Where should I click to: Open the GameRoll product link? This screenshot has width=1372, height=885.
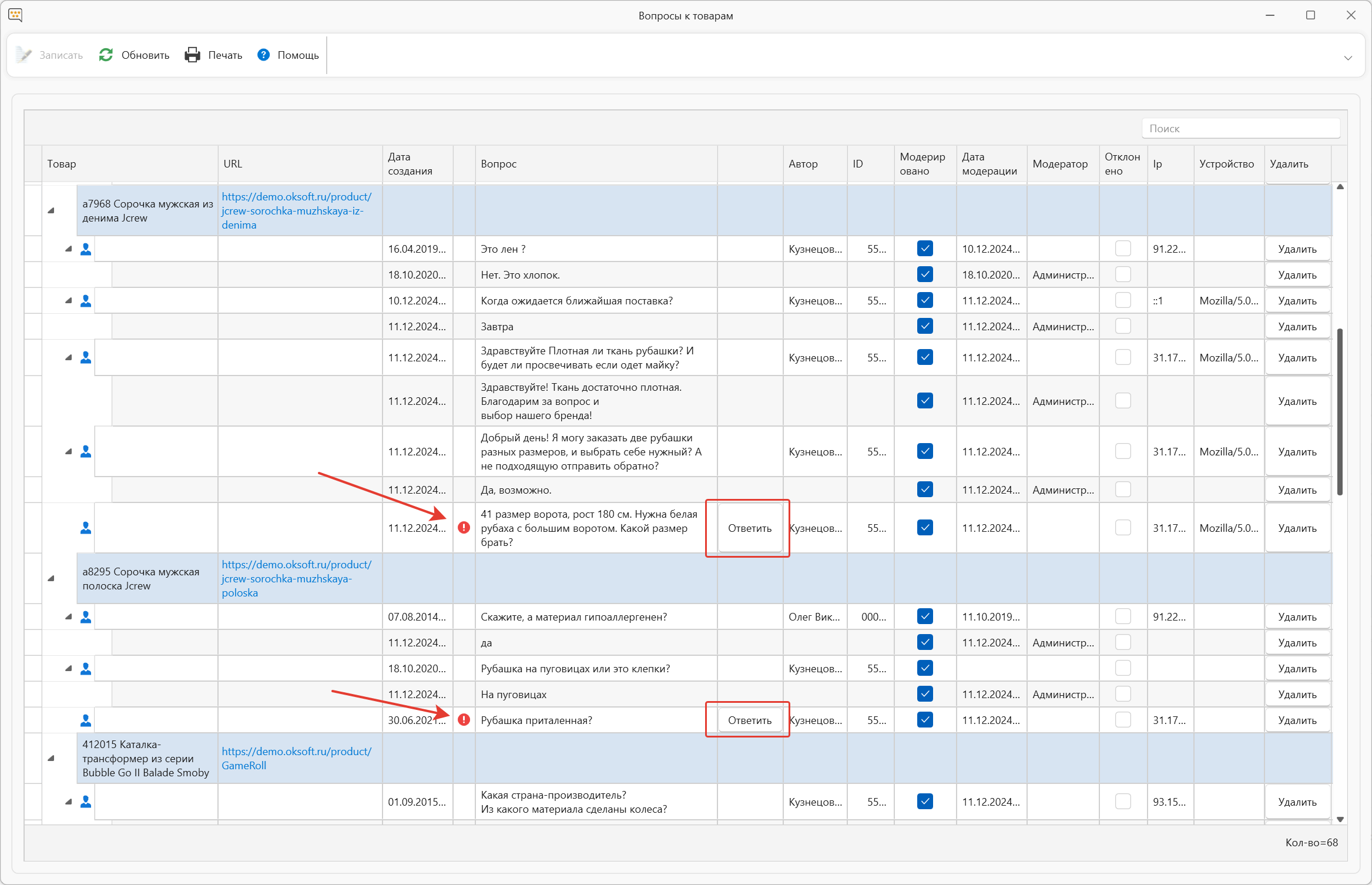coord(296,758)
